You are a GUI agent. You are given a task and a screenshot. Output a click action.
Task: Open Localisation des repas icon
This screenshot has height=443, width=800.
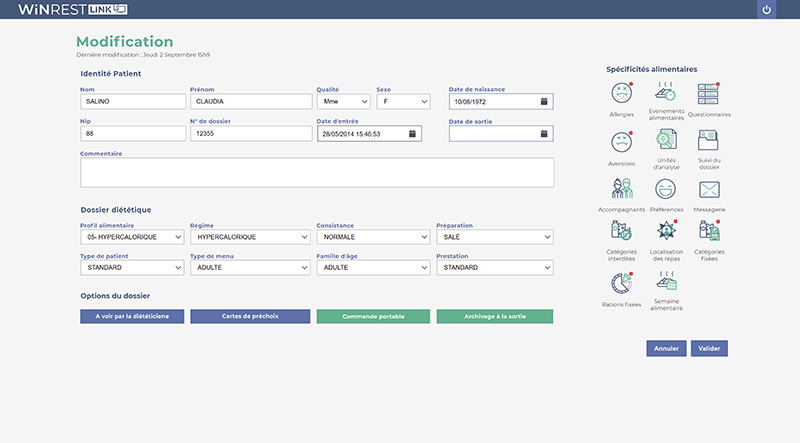point(666,231)
